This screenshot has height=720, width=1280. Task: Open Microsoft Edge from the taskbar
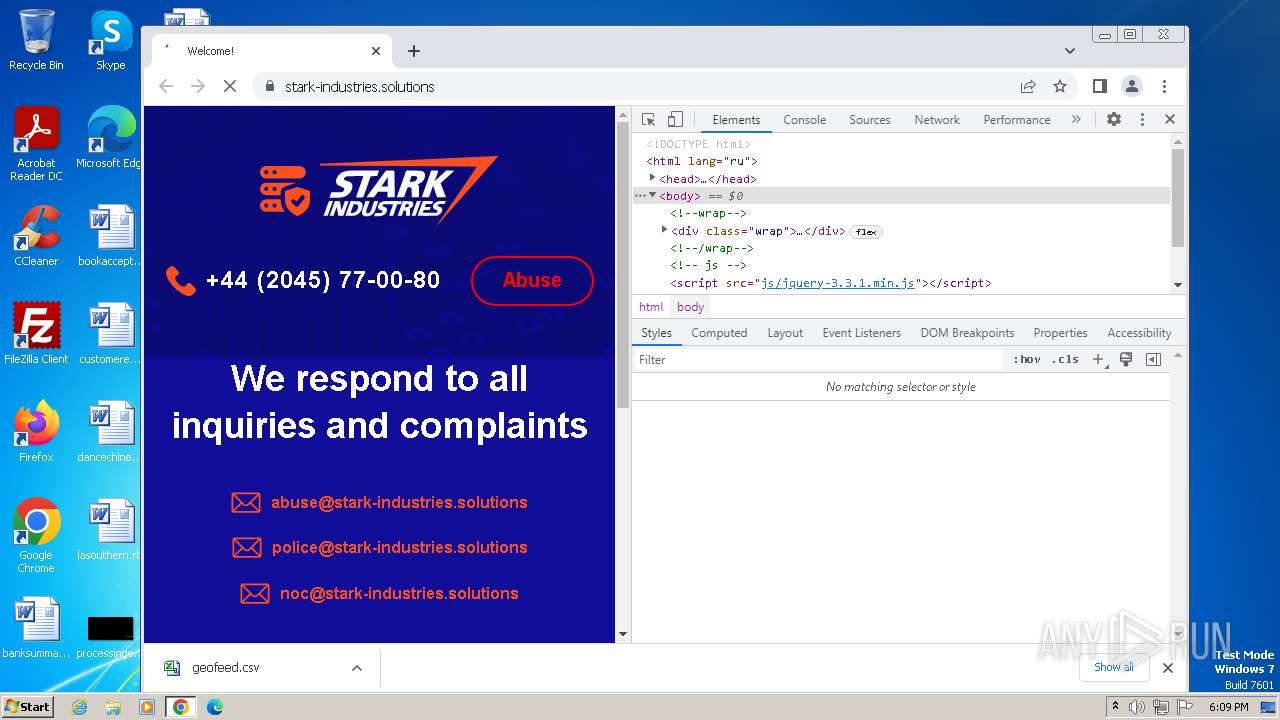pyautogui.click(x=214, y=707)
